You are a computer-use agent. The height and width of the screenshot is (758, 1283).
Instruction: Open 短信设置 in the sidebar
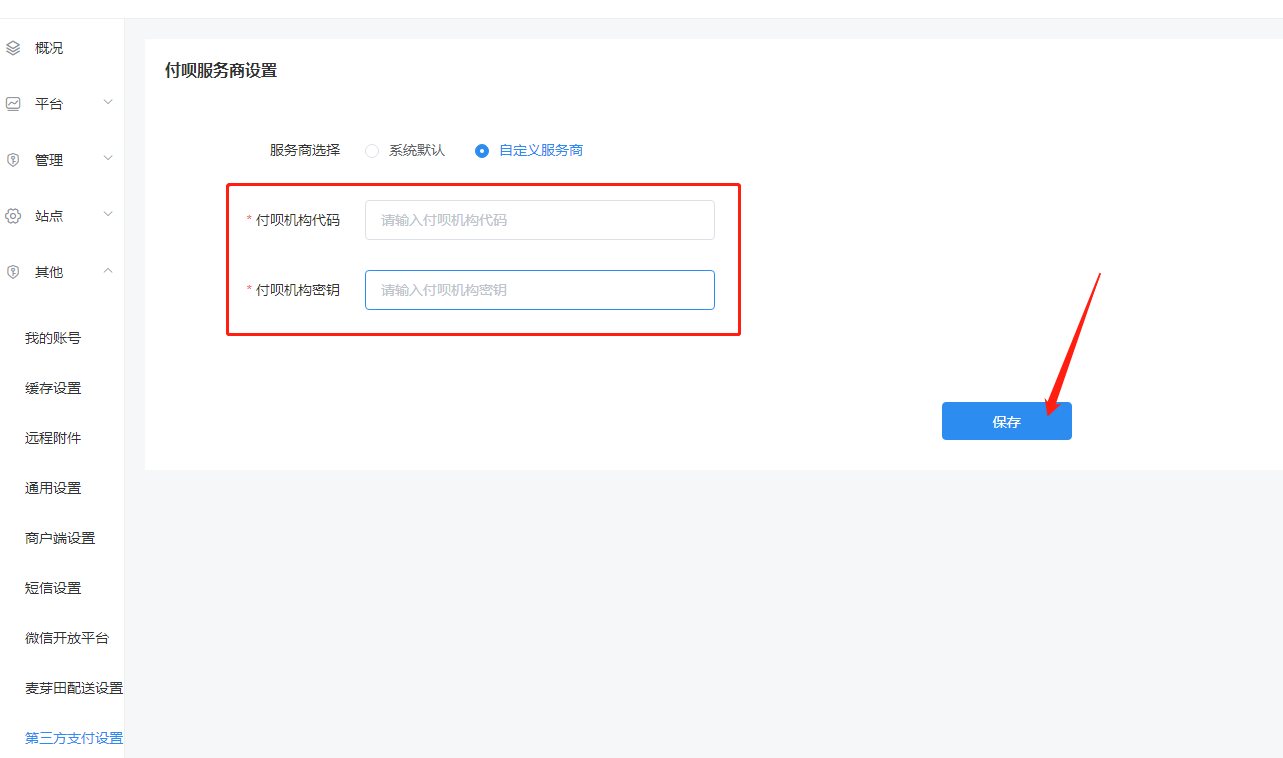[x=53, y=588]
